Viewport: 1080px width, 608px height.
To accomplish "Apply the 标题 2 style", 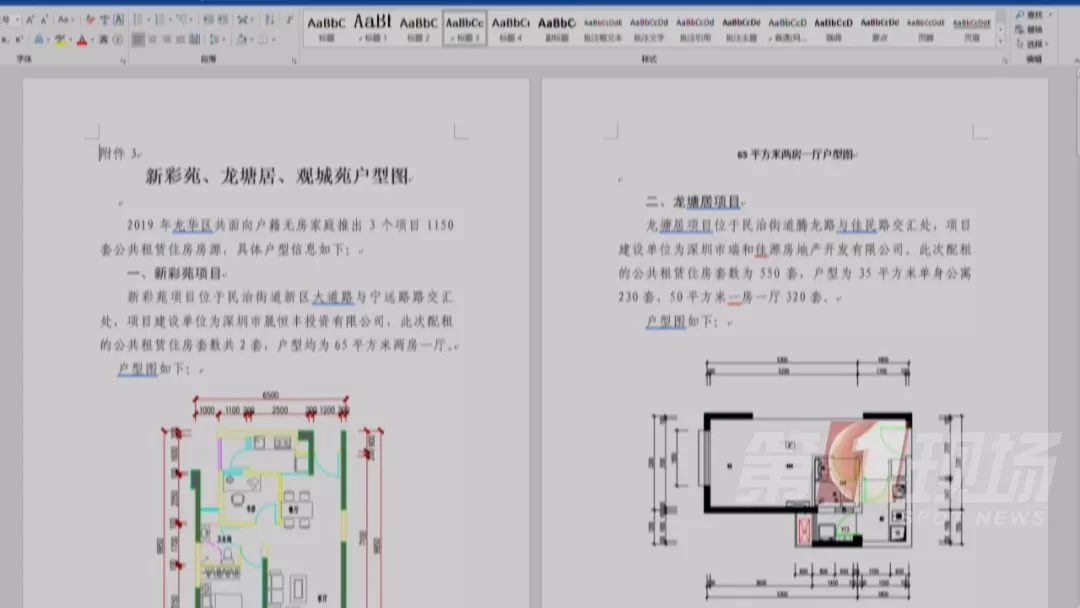I will click(x=419, y=27).
